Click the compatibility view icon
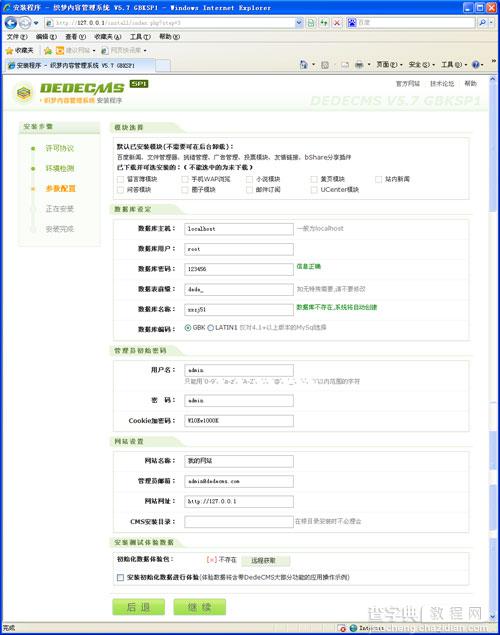Viewport: 500px width, 635px height. pos(311,23)
